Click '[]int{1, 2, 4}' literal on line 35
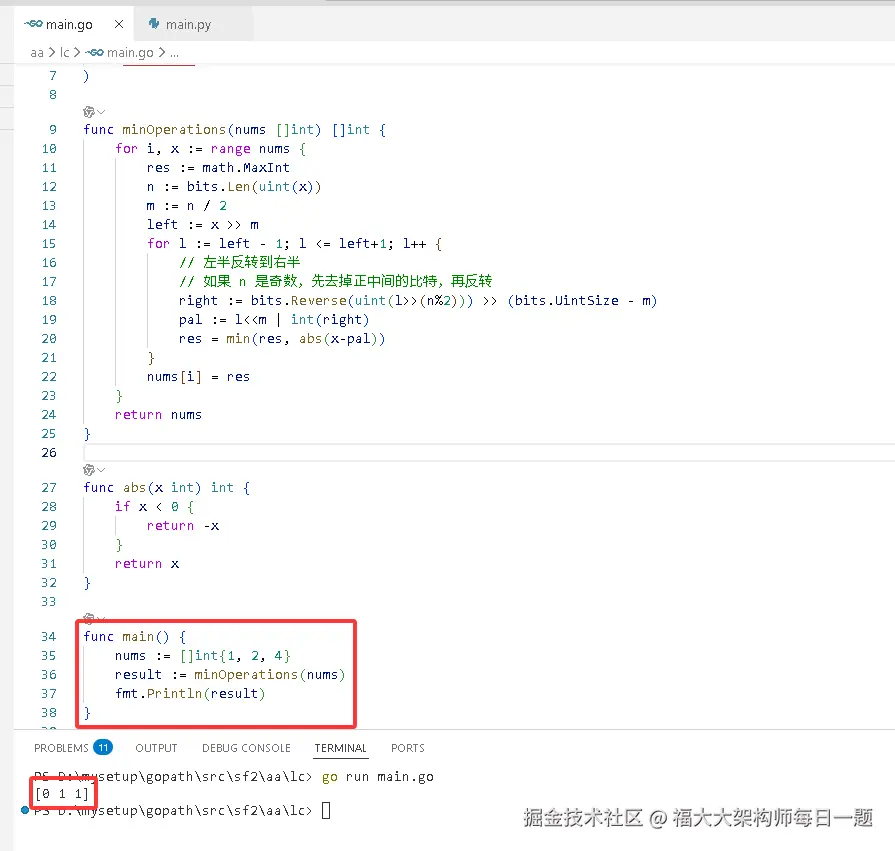895x851 pixels. tap(235, 656)
